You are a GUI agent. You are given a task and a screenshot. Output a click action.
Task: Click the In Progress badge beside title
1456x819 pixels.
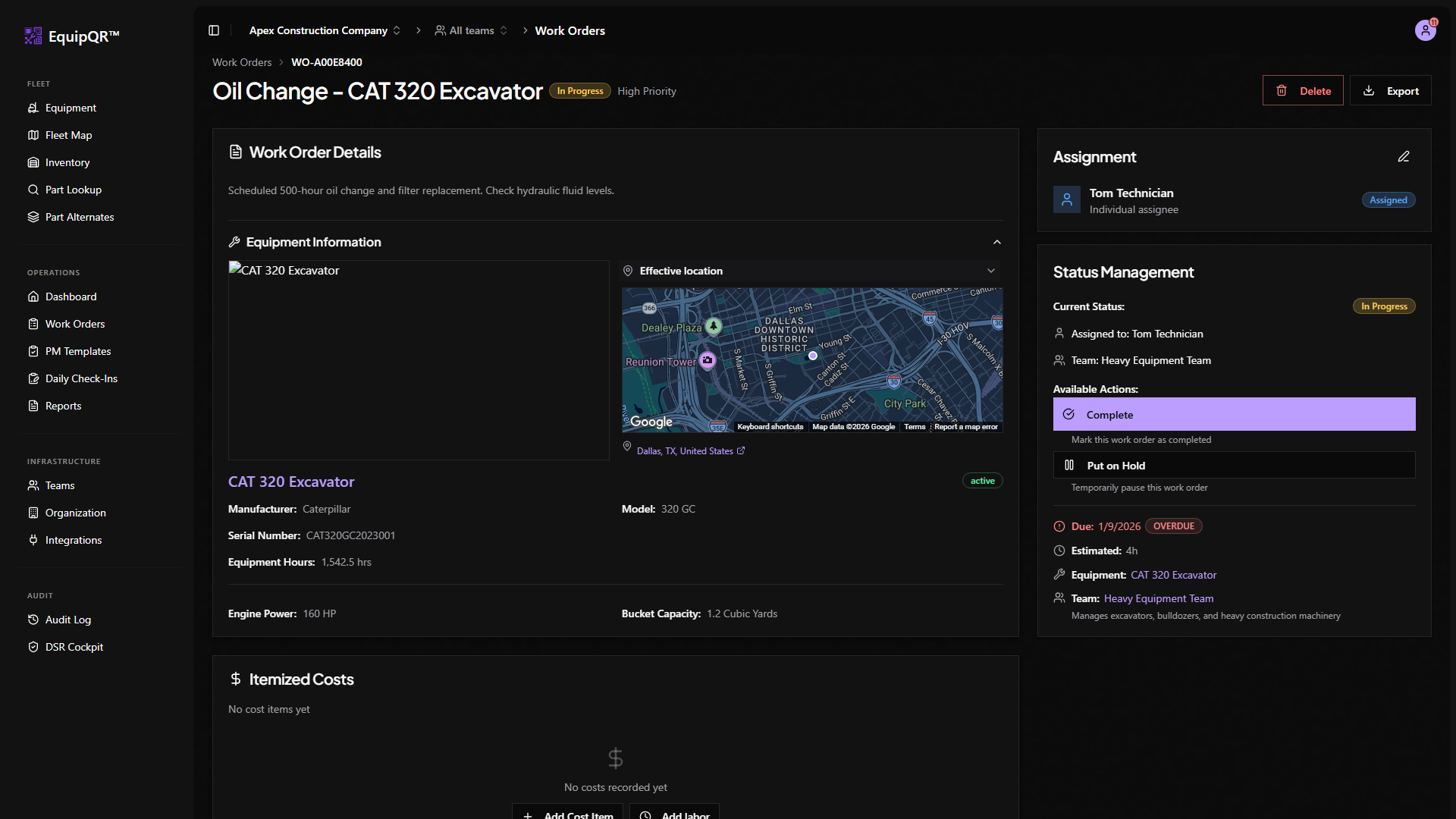(580, 91)
